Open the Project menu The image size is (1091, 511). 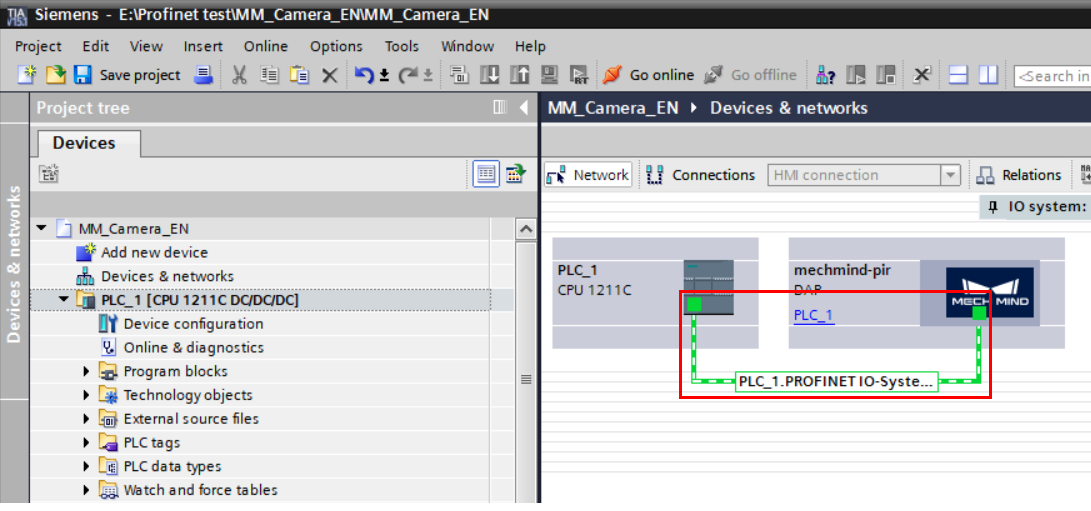click(x=38, y=47)
